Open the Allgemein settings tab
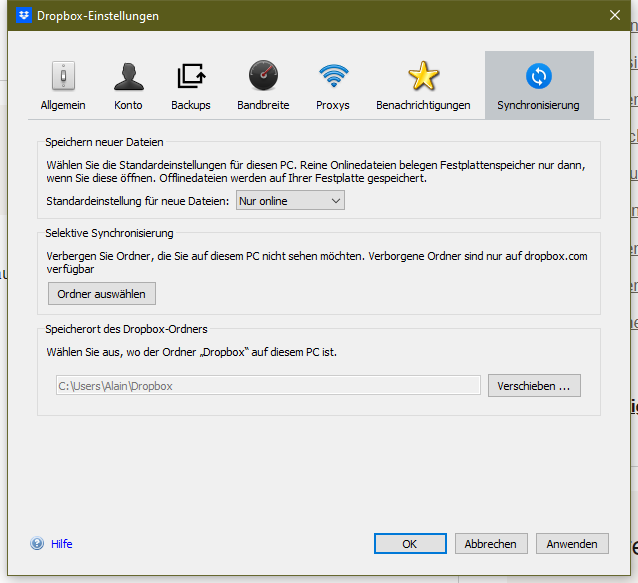The width and height of the screenshot is (638, 583). click(x=63, y=85)
